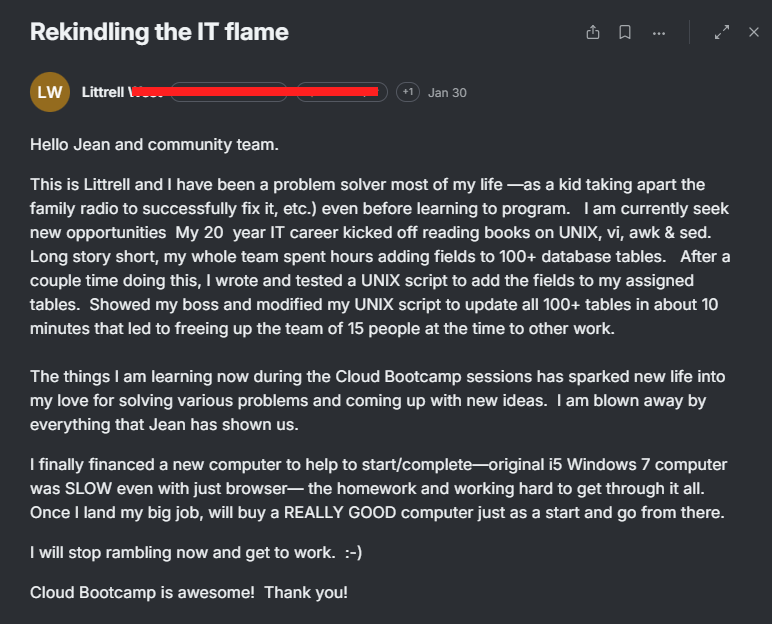Open Littrell's author profile name link
This screenshot has width=772, height=624.
pos(122,92)
